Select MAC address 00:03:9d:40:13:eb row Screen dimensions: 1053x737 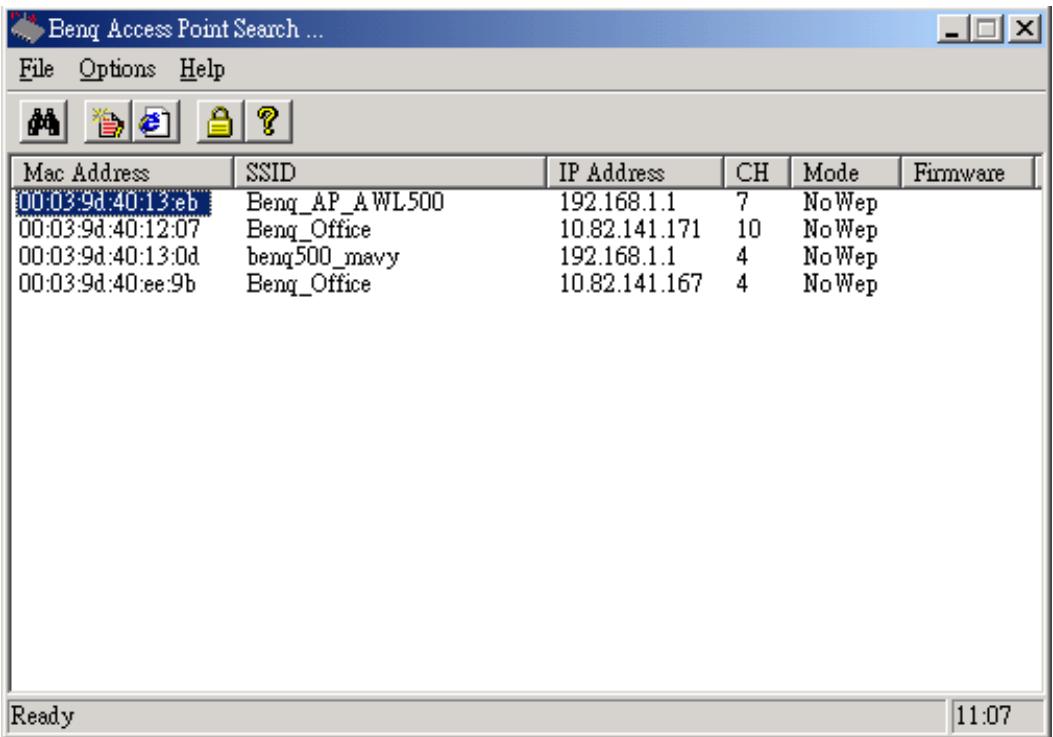pyautogui.click(x=113, y=203)
